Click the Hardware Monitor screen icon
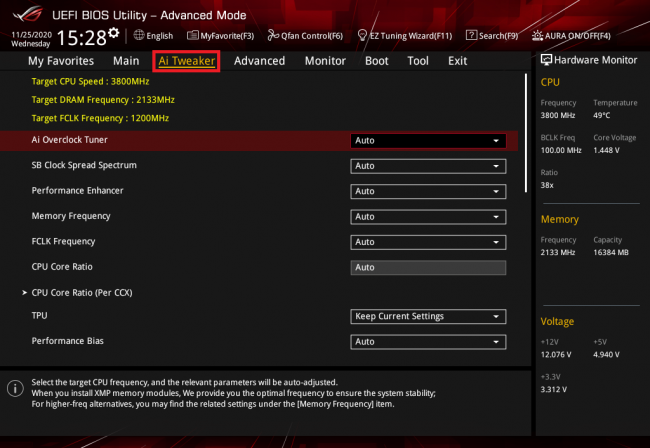This screenshot has width=650, height=448. tap(546, 60)
